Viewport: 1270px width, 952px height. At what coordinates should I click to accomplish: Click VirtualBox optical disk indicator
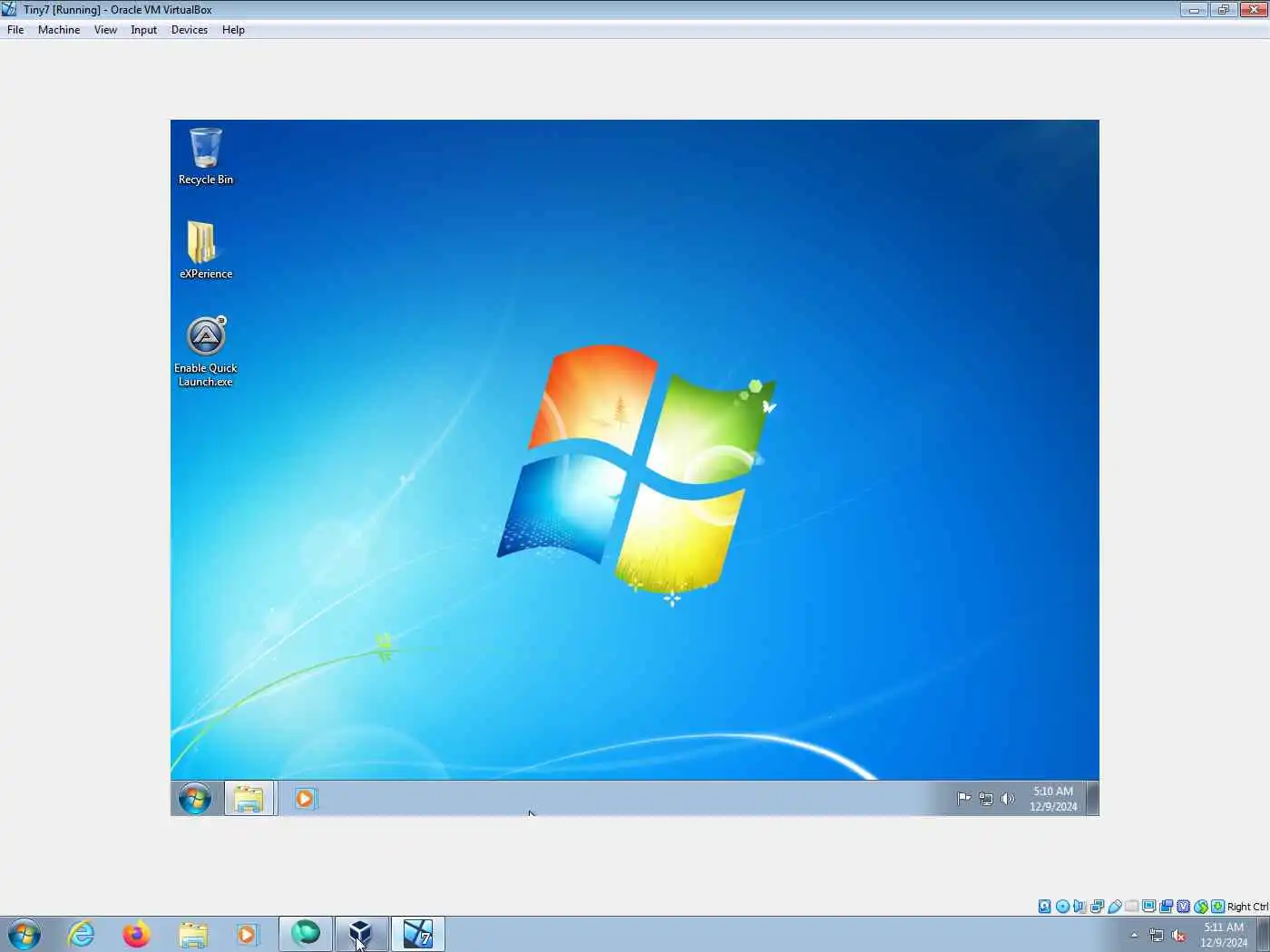click(x=1062, y=907)
